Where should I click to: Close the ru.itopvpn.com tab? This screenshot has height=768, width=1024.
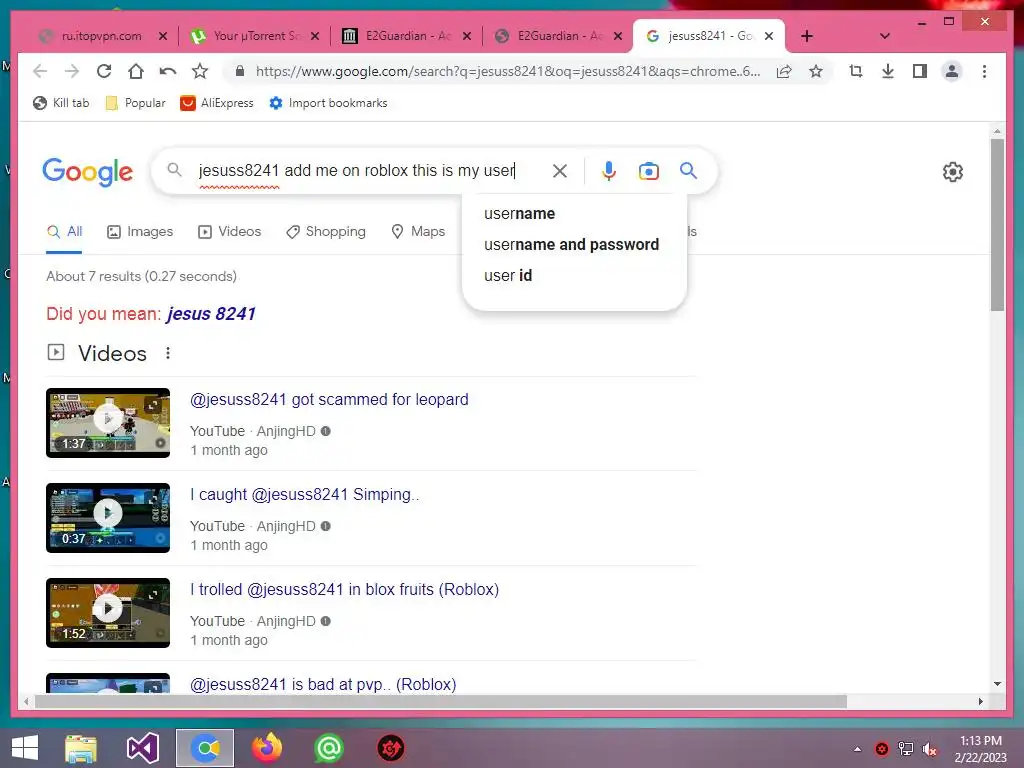[x=163, y=37]
